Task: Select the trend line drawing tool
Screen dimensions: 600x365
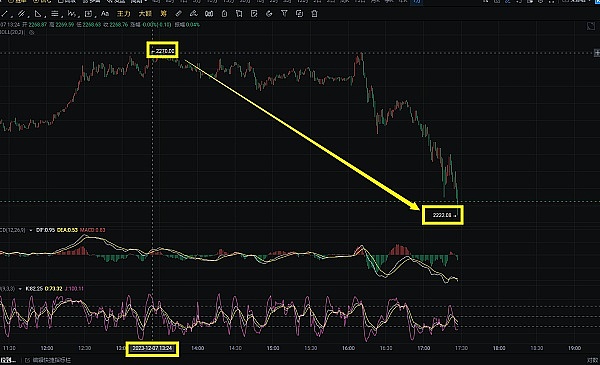Action: [5, 14]
